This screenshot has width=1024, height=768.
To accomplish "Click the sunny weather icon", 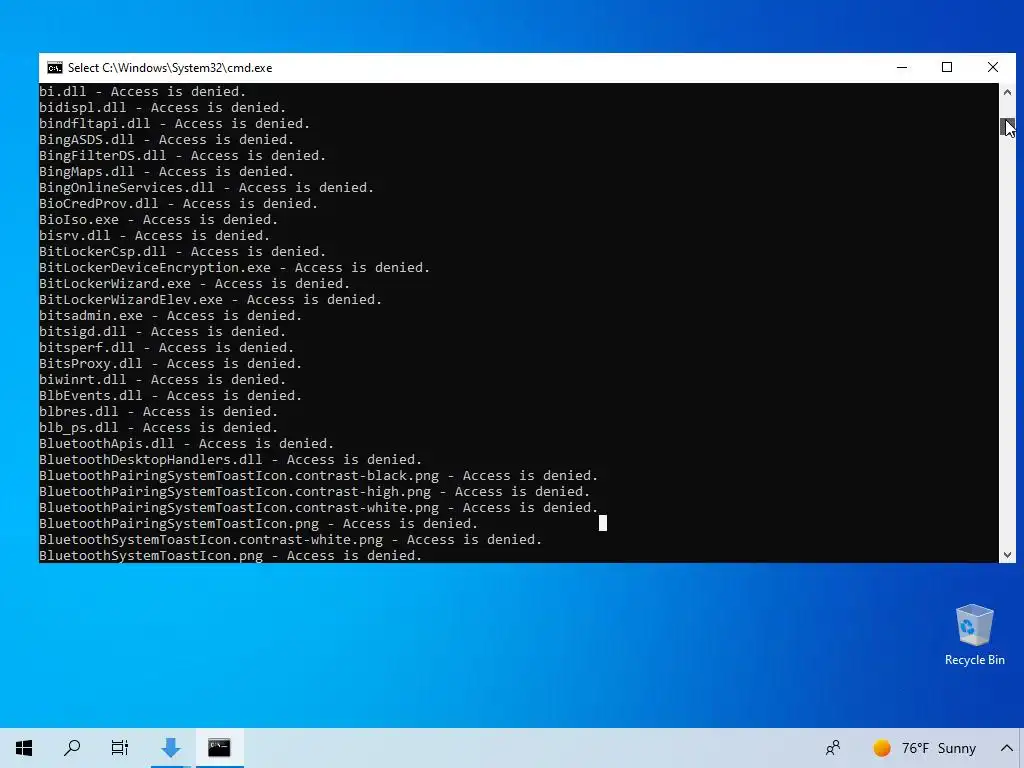I will [882, 748].
